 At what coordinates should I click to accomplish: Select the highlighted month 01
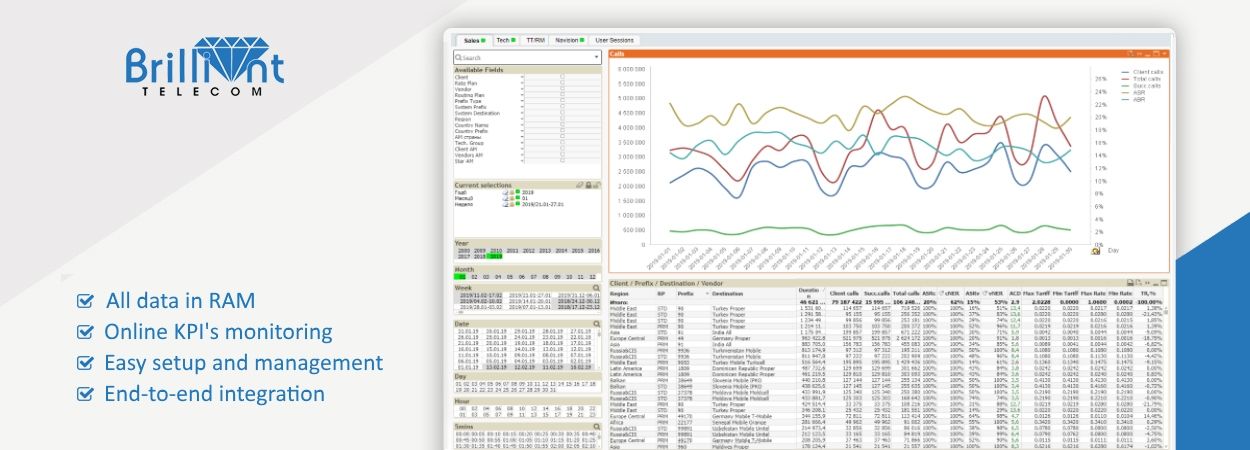point(461,277)
